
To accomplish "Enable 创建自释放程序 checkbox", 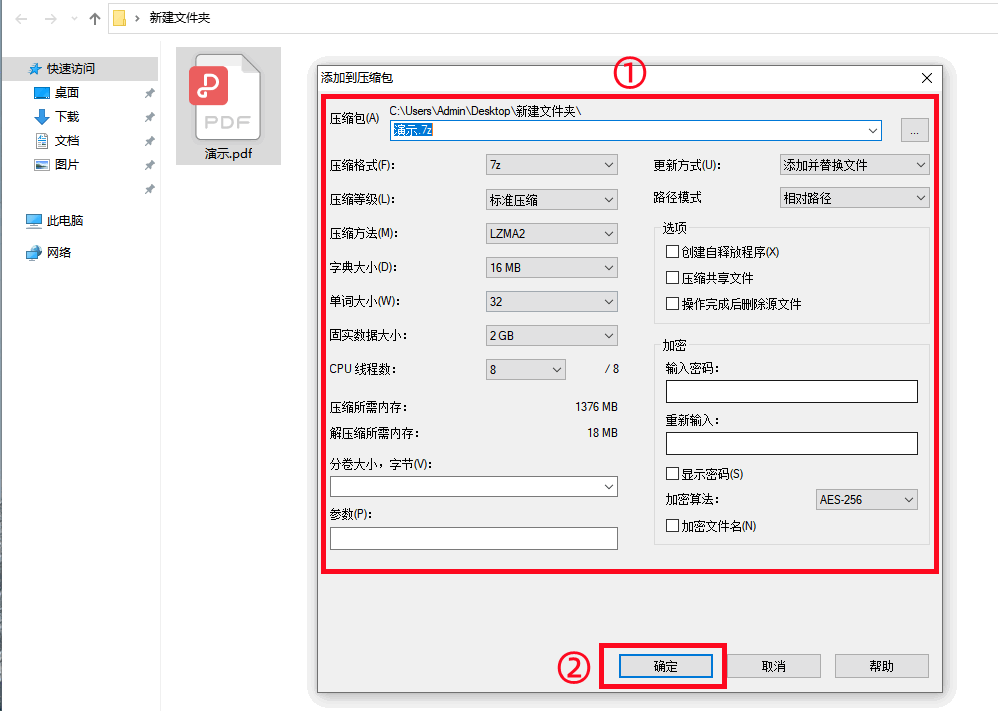I will tap(671, 252).
